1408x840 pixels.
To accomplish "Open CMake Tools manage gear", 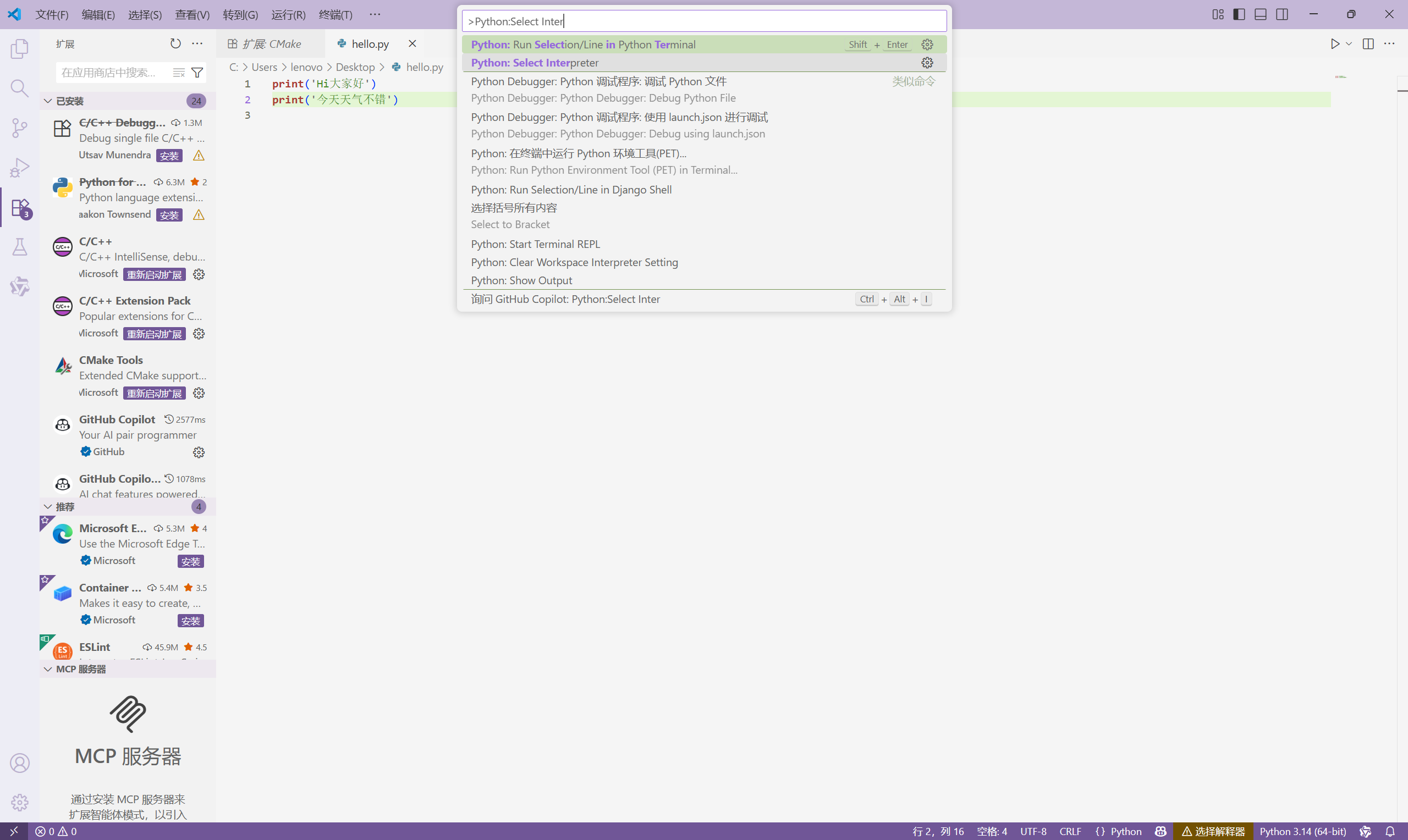I will click(x=199, y=394).
